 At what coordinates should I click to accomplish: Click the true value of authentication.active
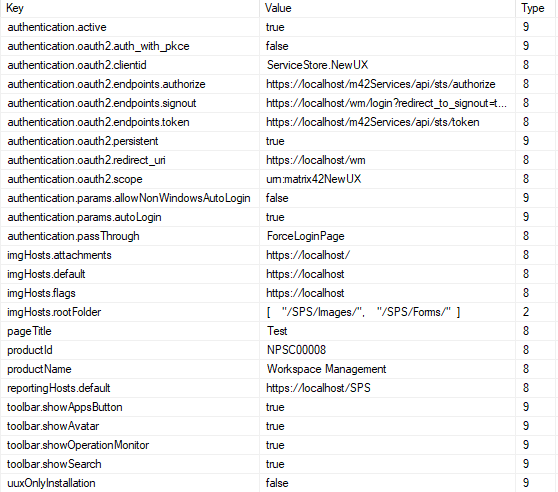[x=275, y=27]
